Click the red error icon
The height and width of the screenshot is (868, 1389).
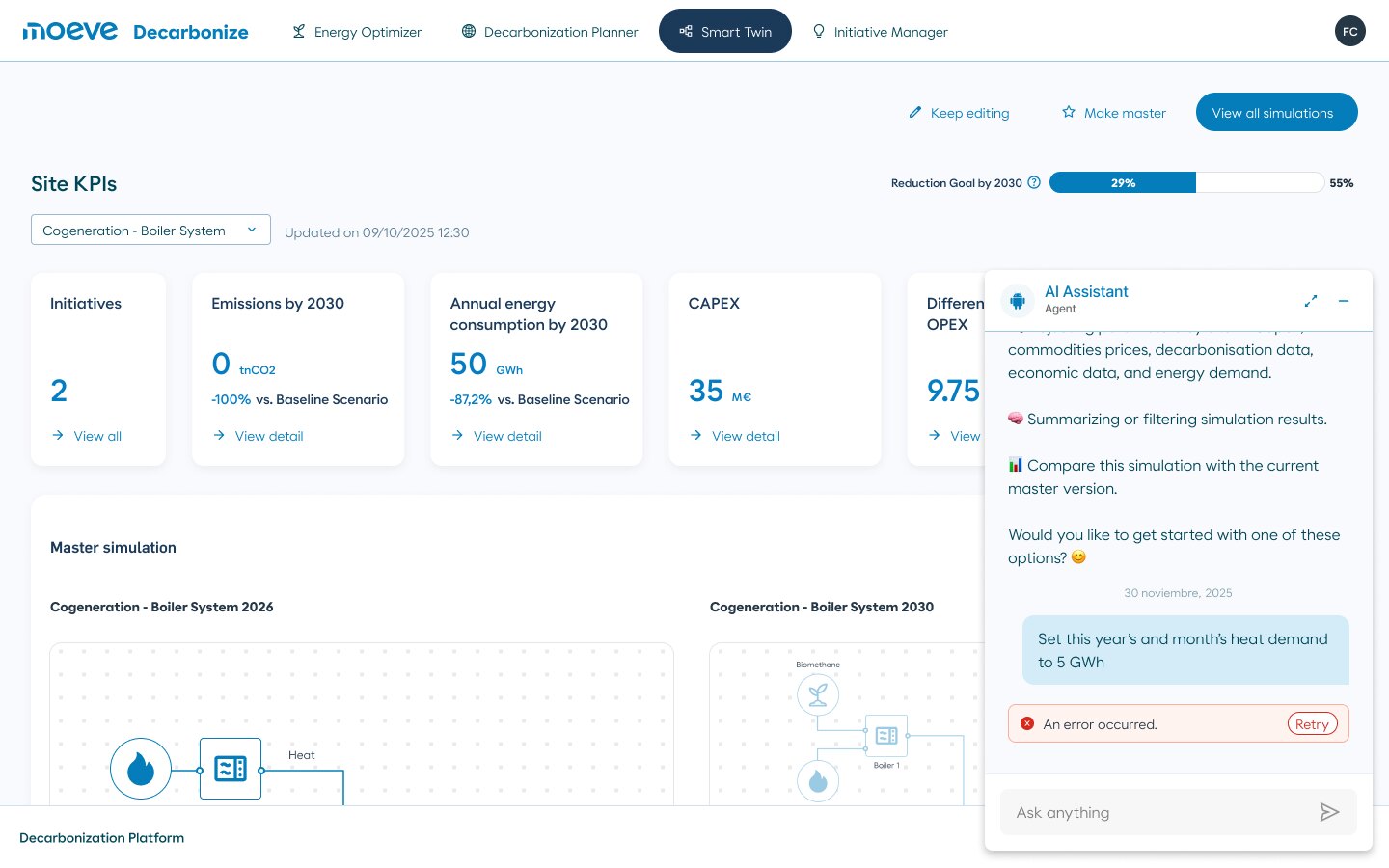click(1027, 723)
